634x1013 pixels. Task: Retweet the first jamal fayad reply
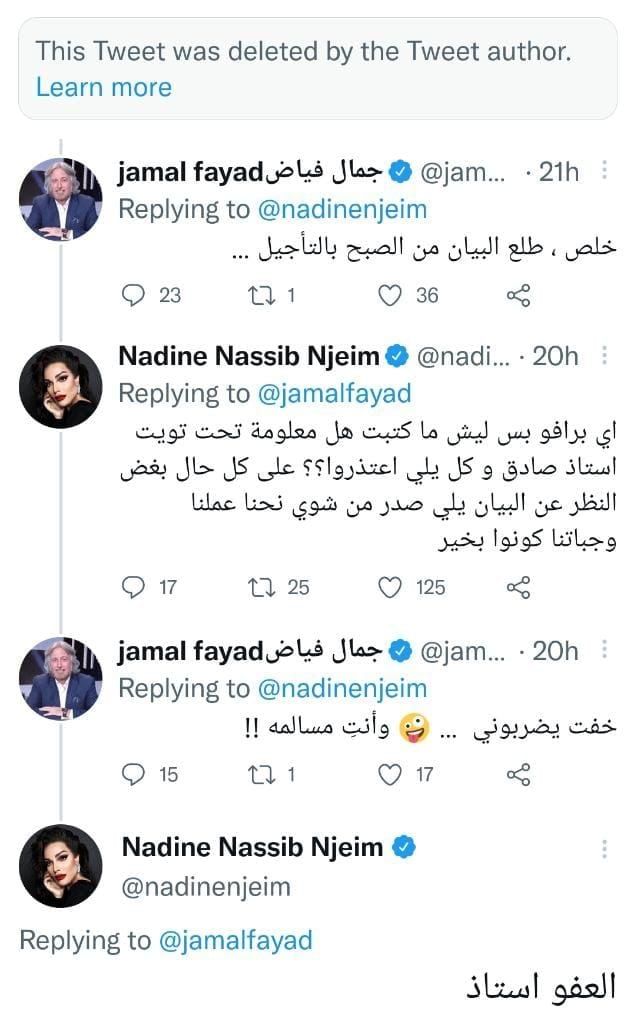point(262,295)
